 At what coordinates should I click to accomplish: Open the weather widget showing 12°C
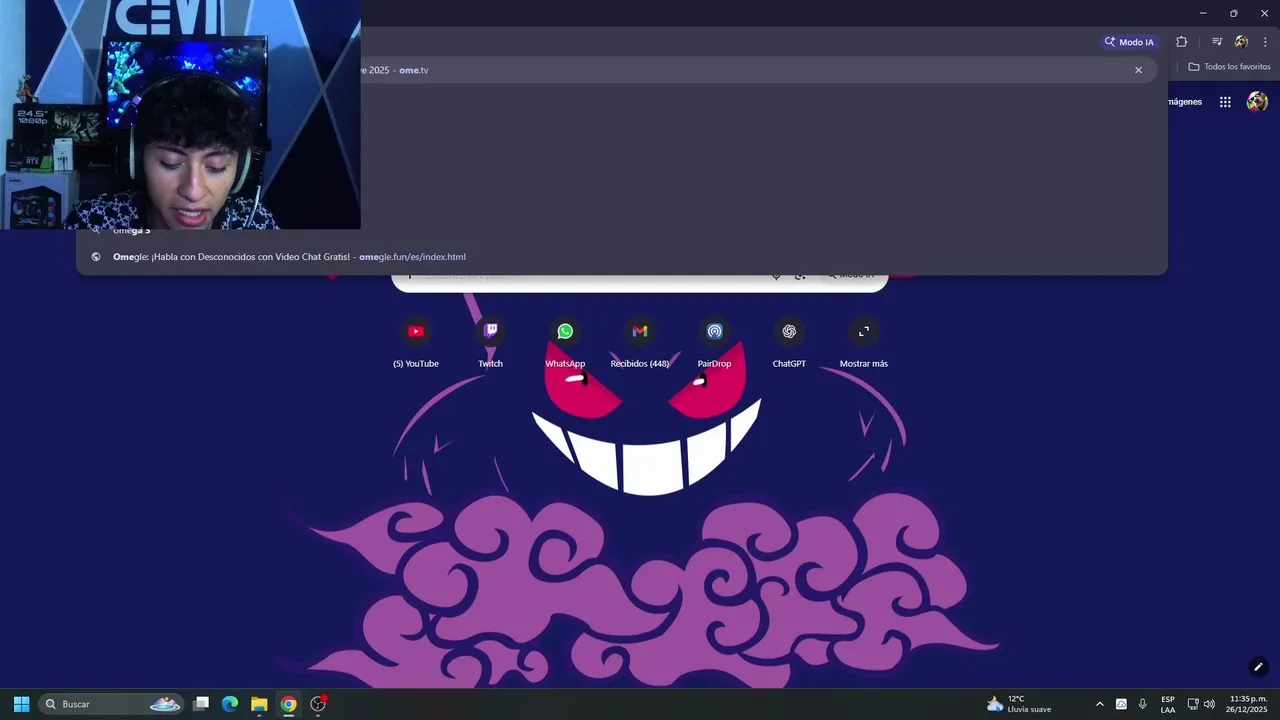(x=1019, y=704)
